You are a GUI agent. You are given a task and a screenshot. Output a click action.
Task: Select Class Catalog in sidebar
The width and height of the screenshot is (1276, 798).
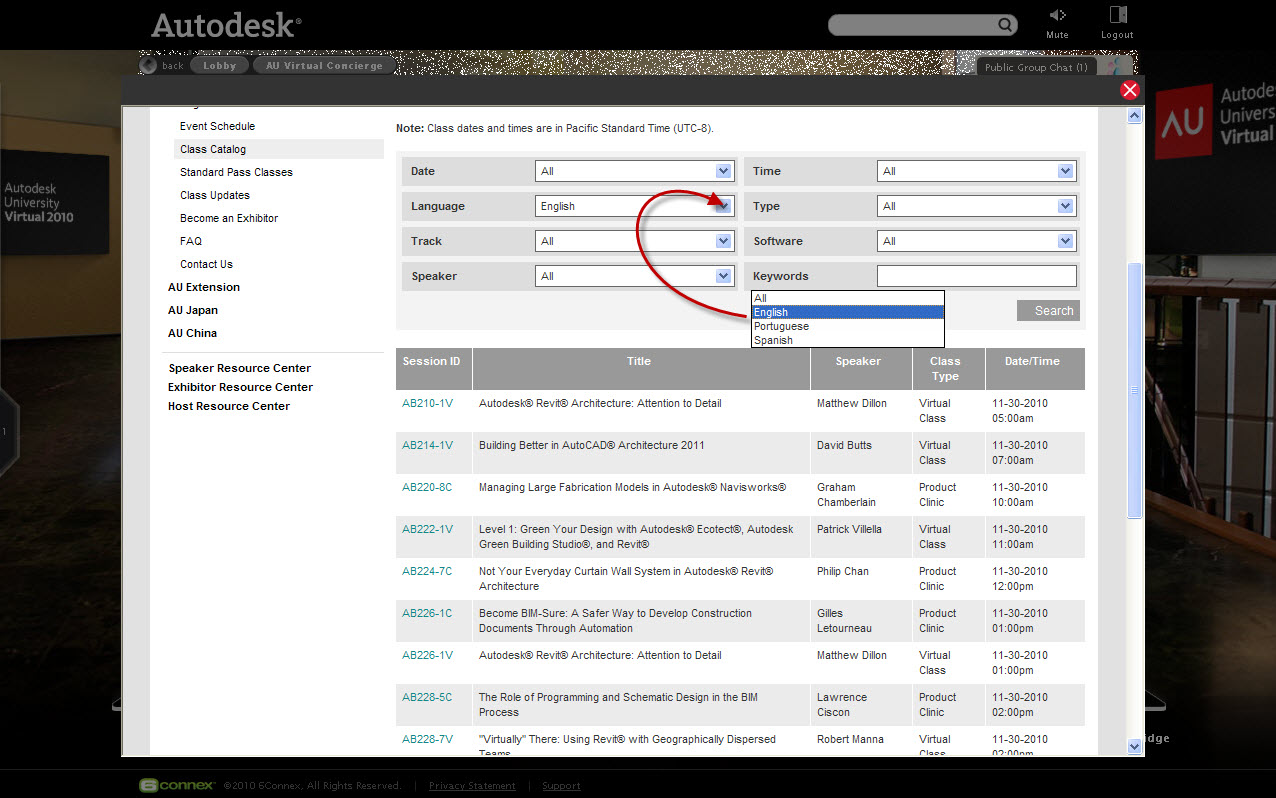(x=278, y=149)
